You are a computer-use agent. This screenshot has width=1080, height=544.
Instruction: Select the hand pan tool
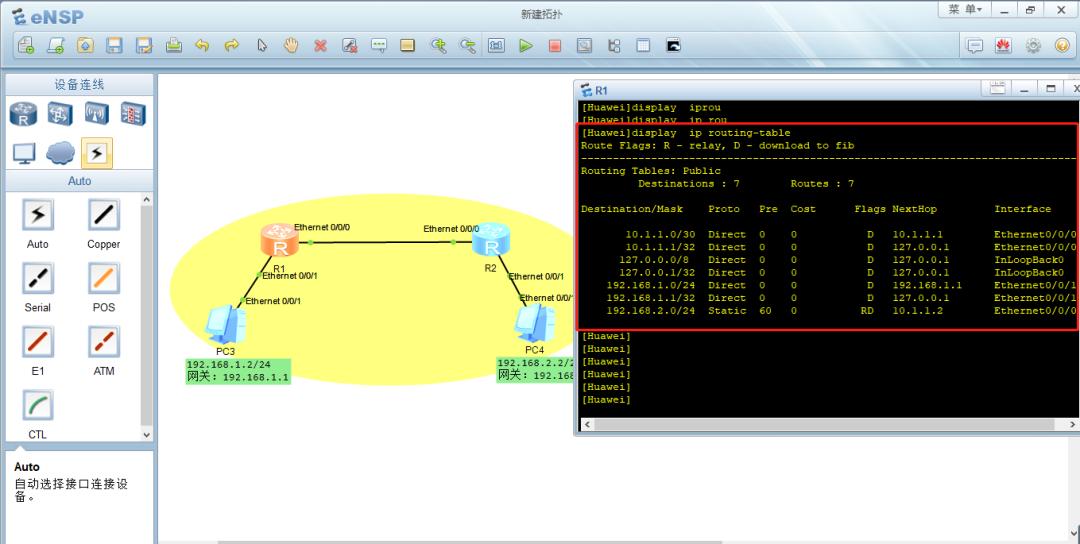click(x=291, y=46)
